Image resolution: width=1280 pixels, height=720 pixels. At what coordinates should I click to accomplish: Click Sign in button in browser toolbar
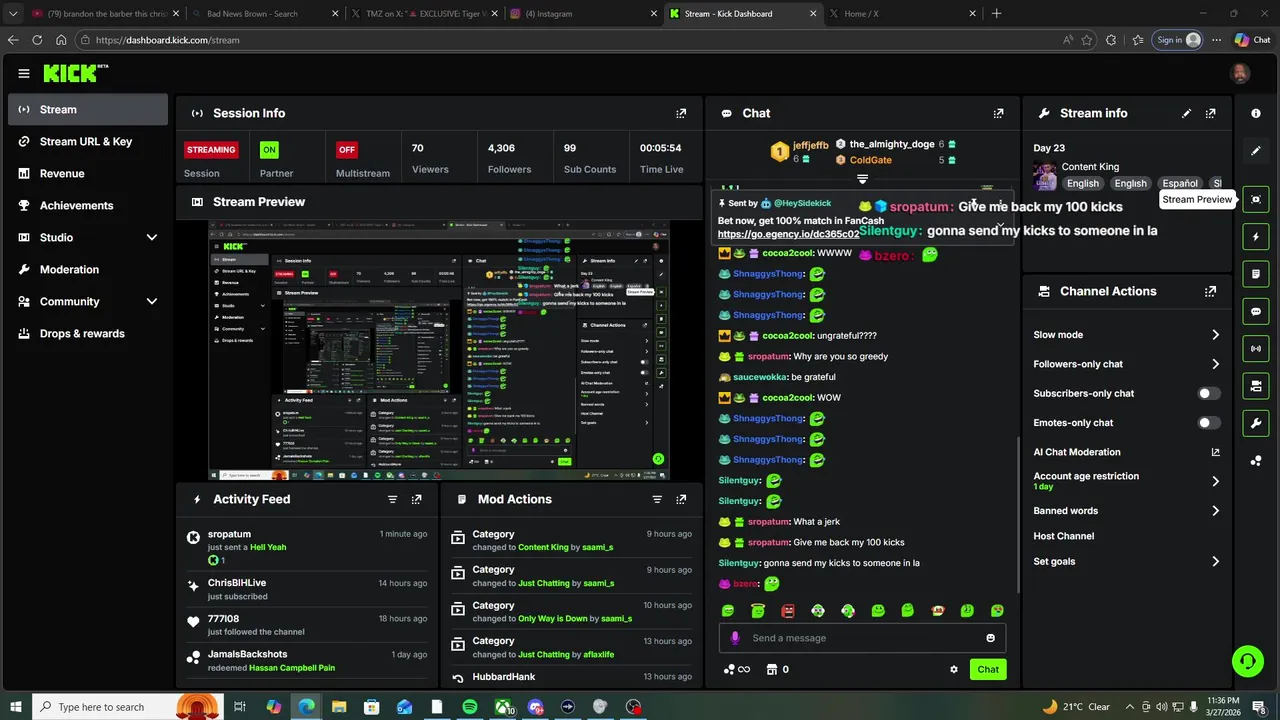click(x=1176, y=40)
